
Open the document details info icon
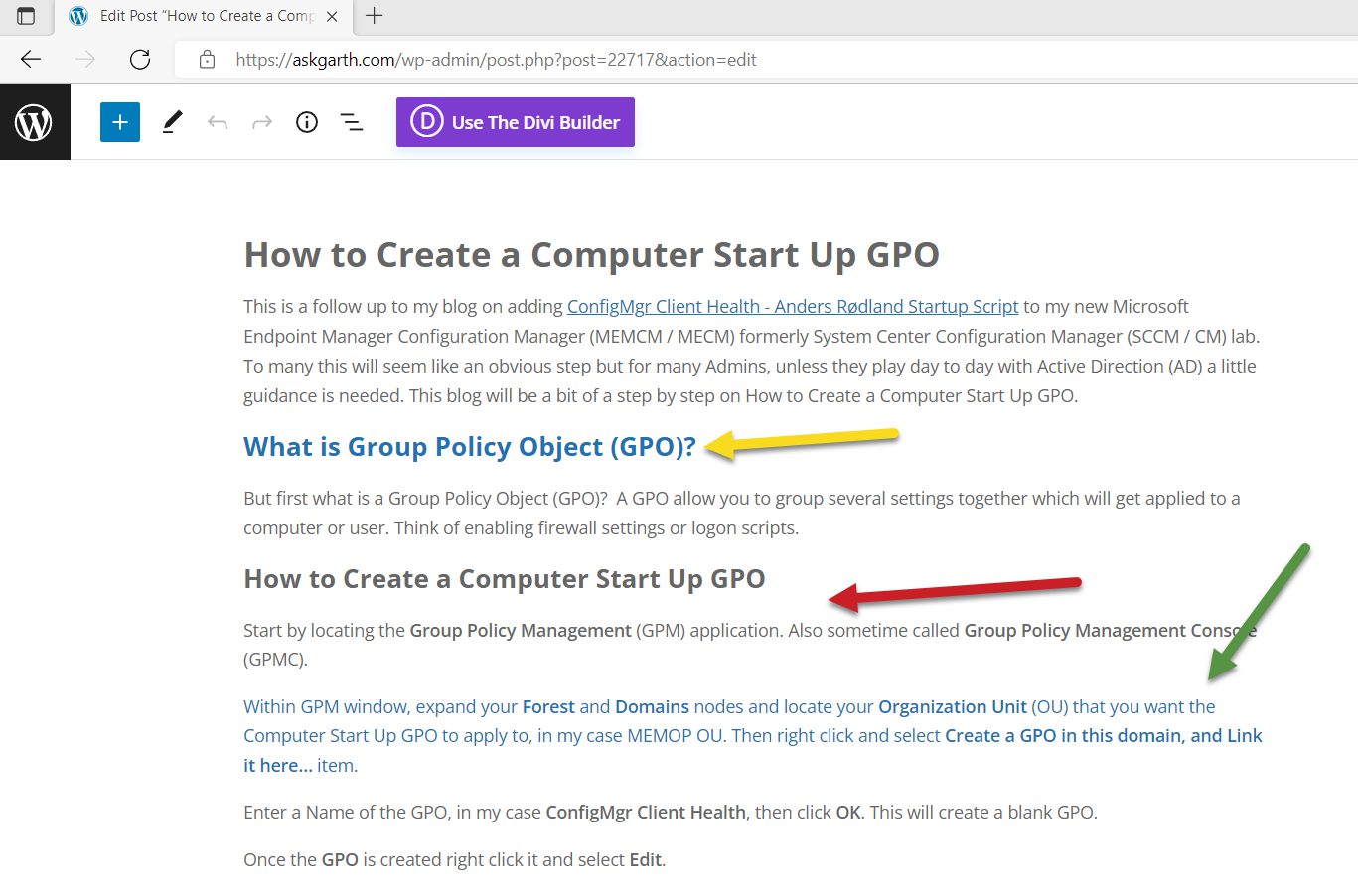(x=307, y=122)
